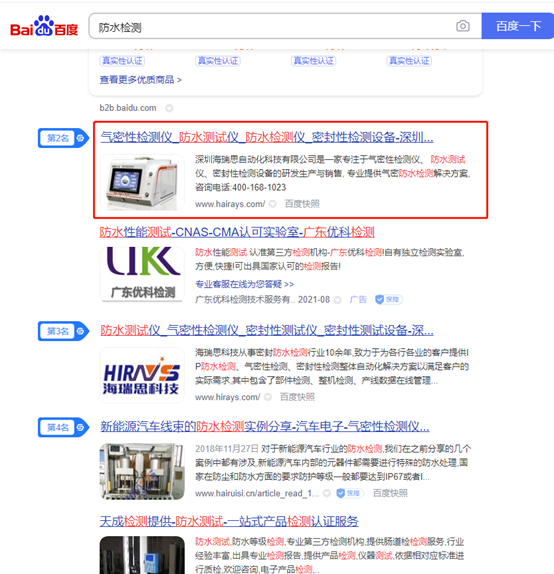
Task: Open 百度快照 for hairuisi.cn result
Action: (x=390, y=493)
